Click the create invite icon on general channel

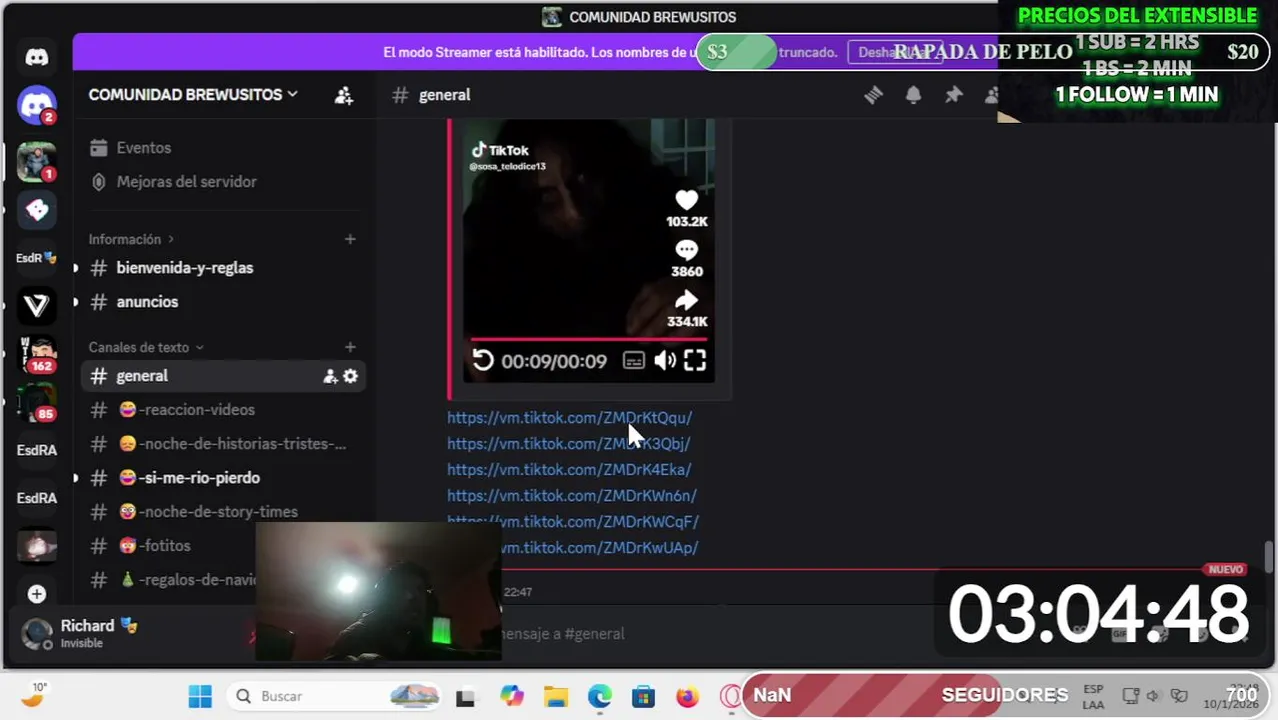[x=330, y=376]
